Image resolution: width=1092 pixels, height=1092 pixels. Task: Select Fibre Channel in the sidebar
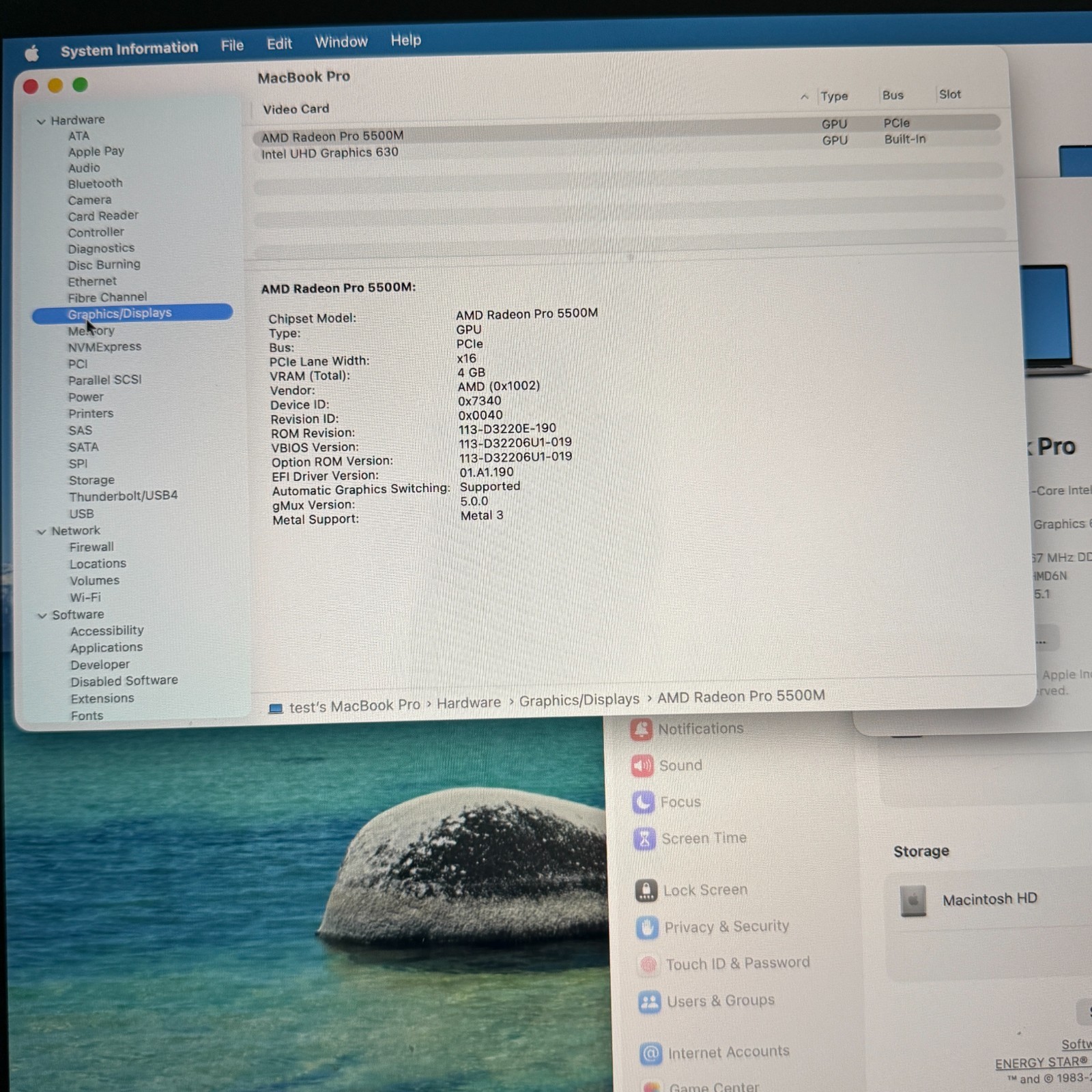point(107,298)
